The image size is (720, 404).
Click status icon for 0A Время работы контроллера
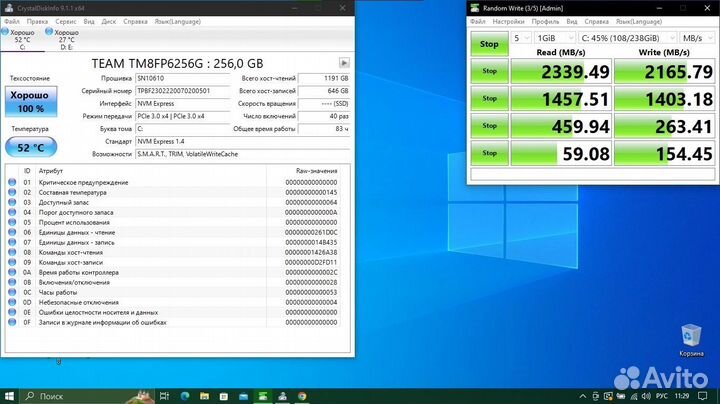pos(12,272)
